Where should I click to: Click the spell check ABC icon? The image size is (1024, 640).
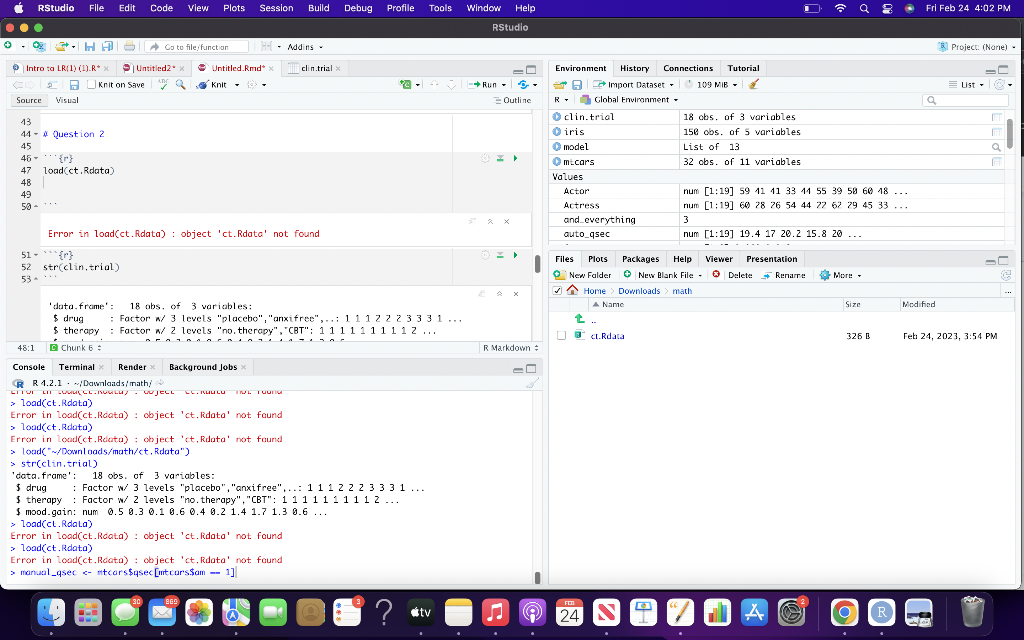click(x=164, y=85)
